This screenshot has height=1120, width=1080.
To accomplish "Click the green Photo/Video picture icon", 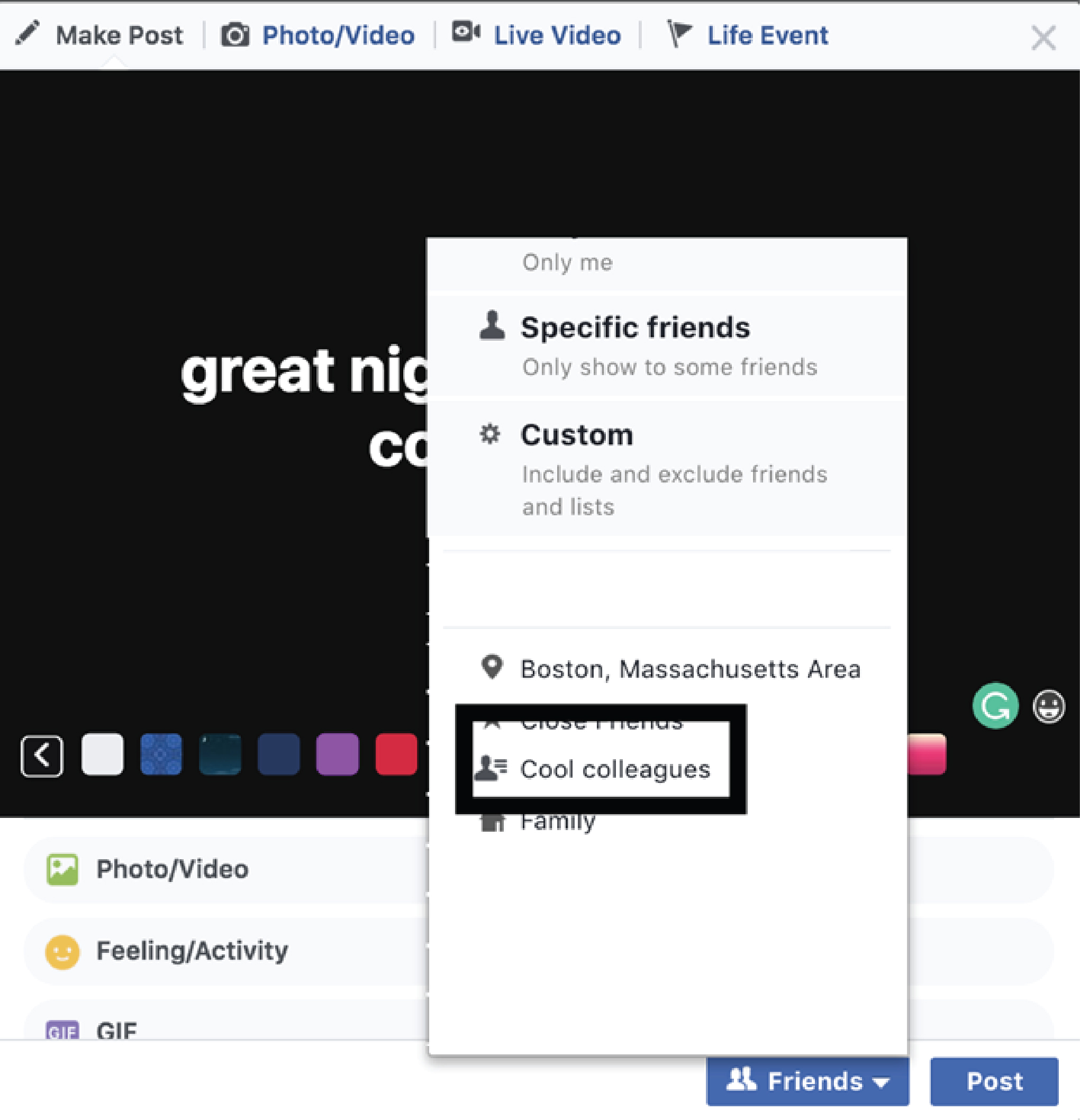I will coord(62,869).
